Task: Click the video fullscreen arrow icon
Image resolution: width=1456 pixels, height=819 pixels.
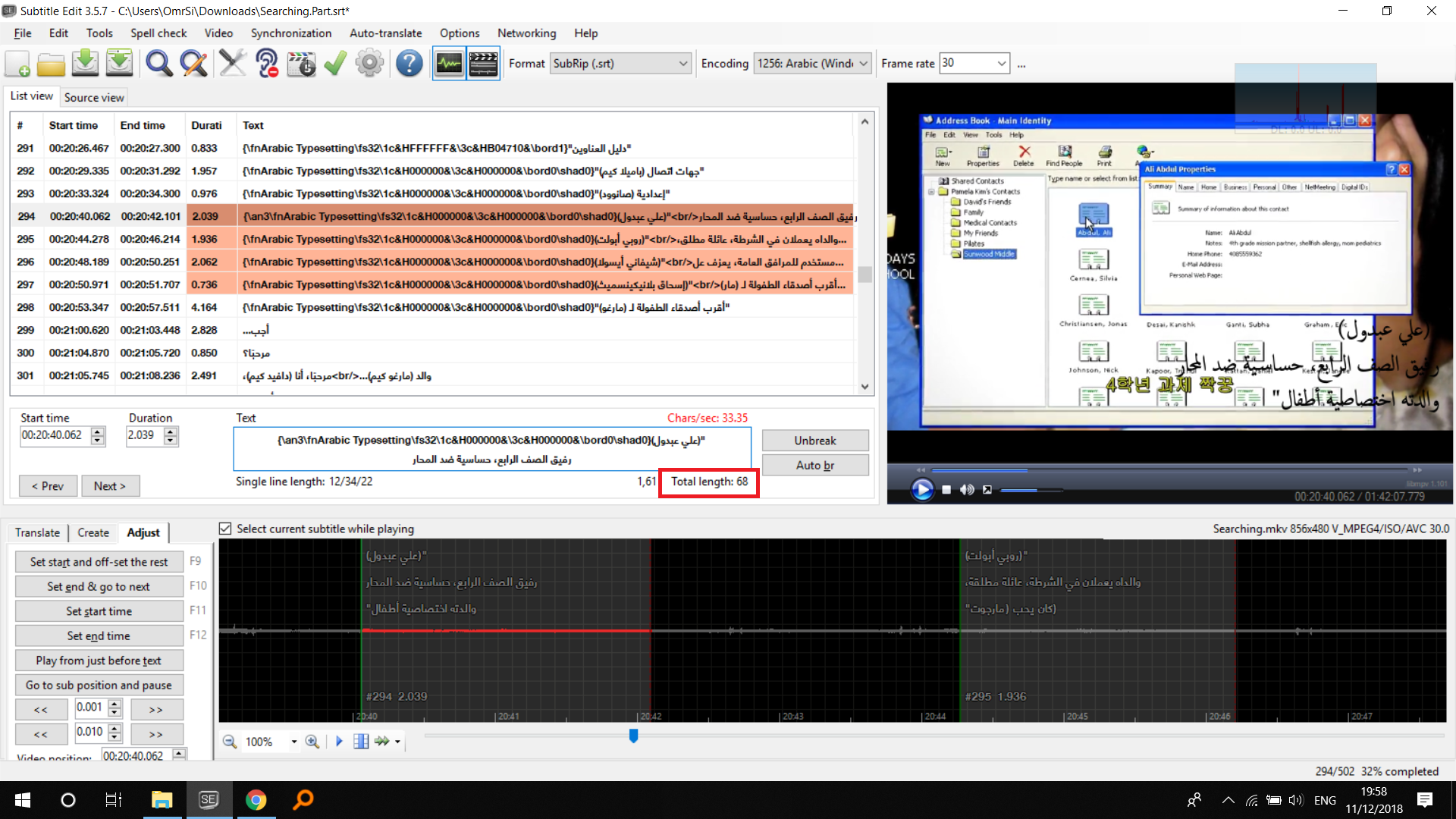Action: [x=987, y=490]
